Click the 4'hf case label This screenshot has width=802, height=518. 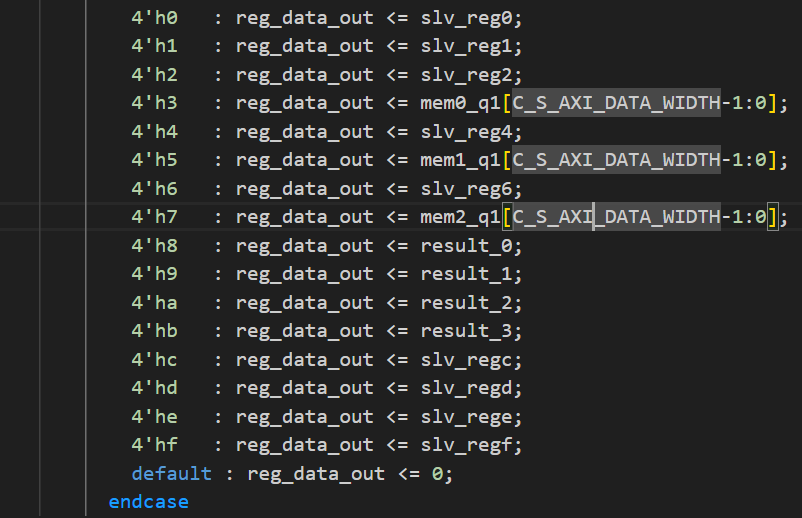[153, 445]
